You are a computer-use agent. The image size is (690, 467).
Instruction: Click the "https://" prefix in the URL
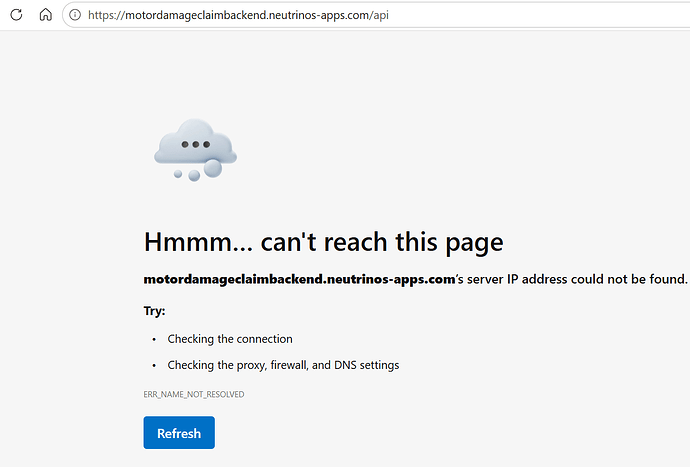pyautogui.click(x=106, y=15)
